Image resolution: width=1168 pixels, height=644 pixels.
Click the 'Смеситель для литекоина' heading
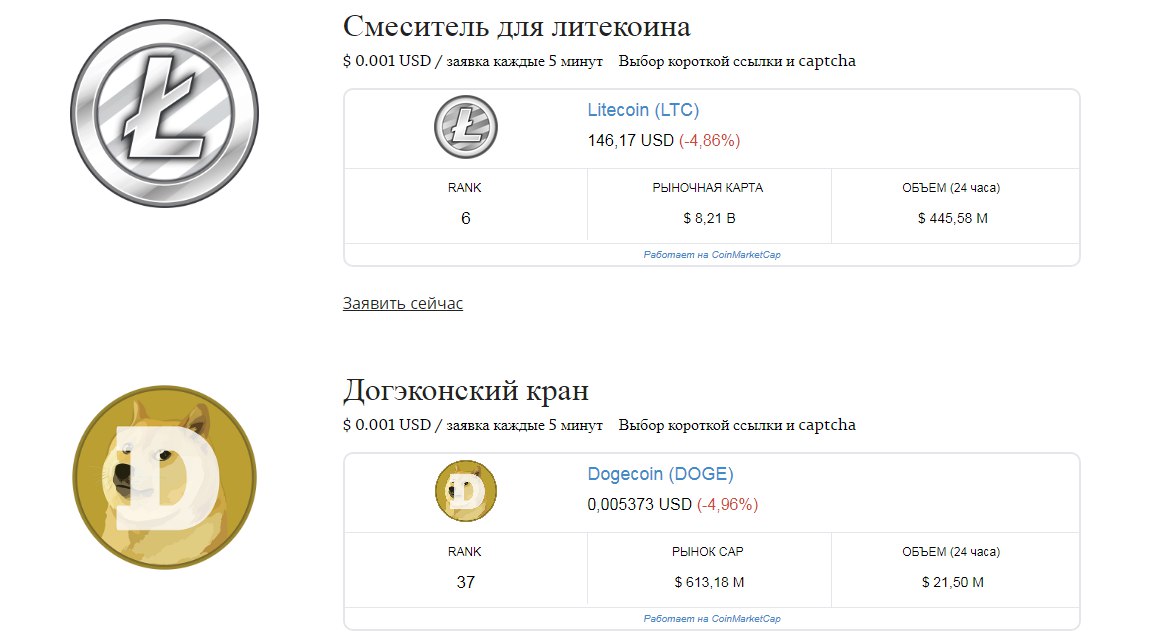pyautogui.click(x=516, y=26)
